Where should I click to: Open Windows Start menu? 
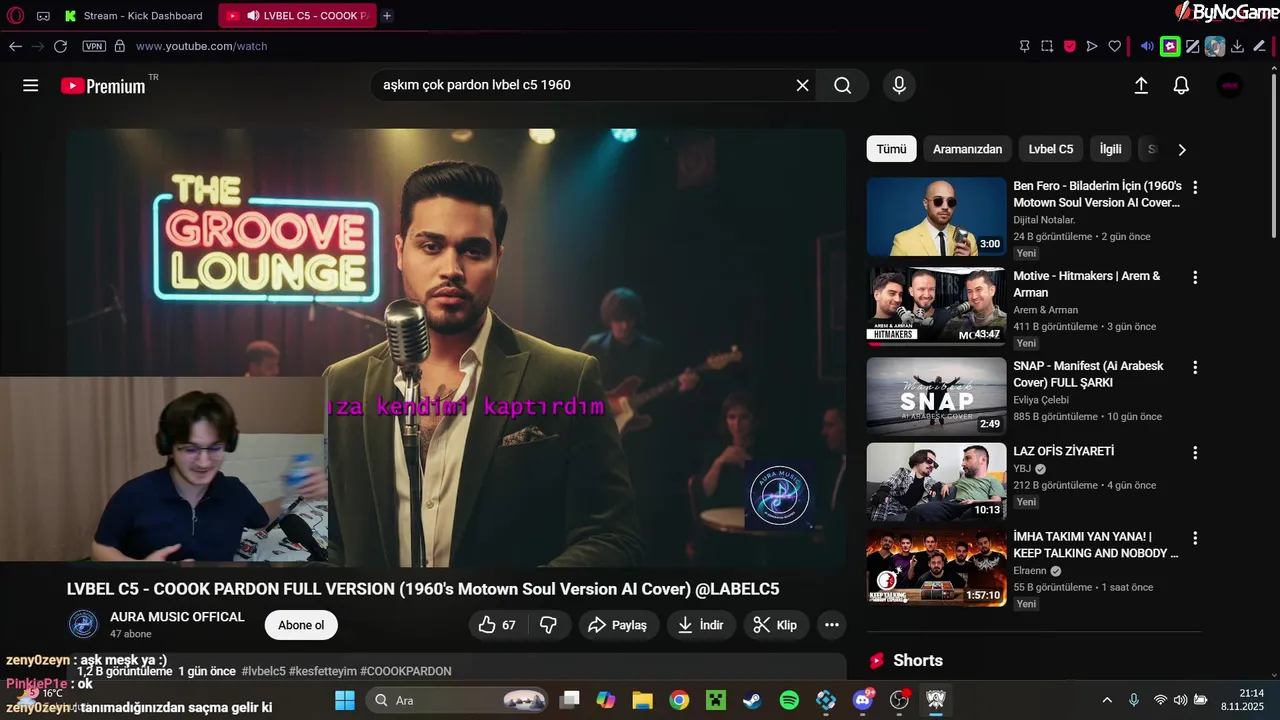[x=345, y=700]
